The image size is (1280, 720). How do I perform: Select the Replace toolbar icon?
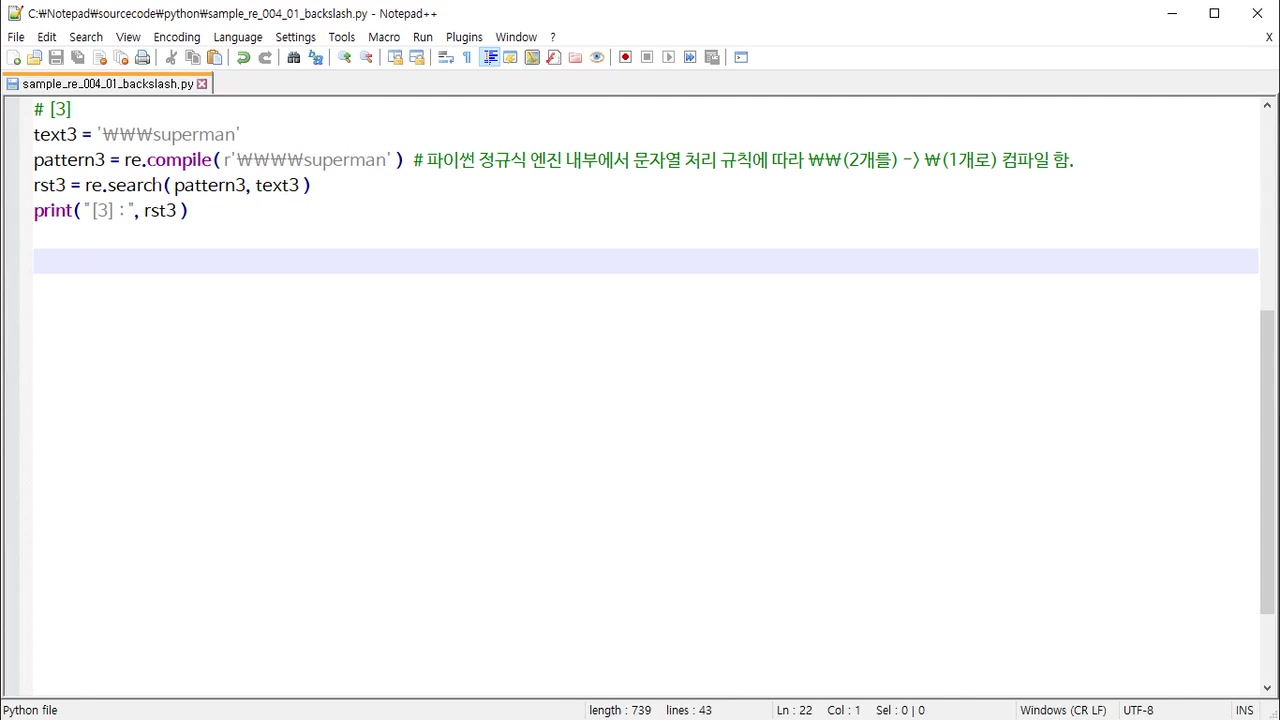tap(316, 57)
